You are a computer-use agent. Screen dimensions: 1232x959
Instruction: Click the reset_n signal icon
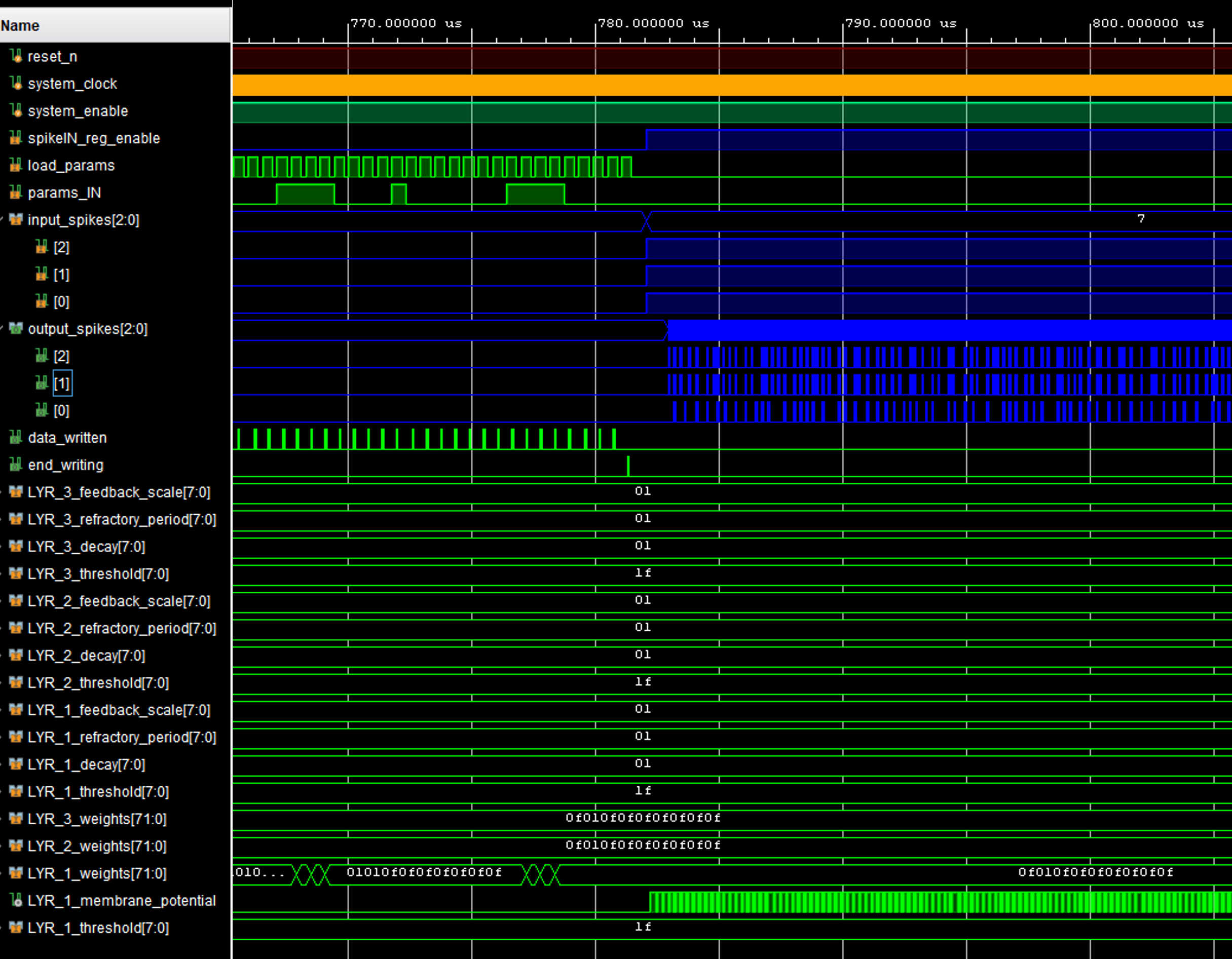coord(16,56)
